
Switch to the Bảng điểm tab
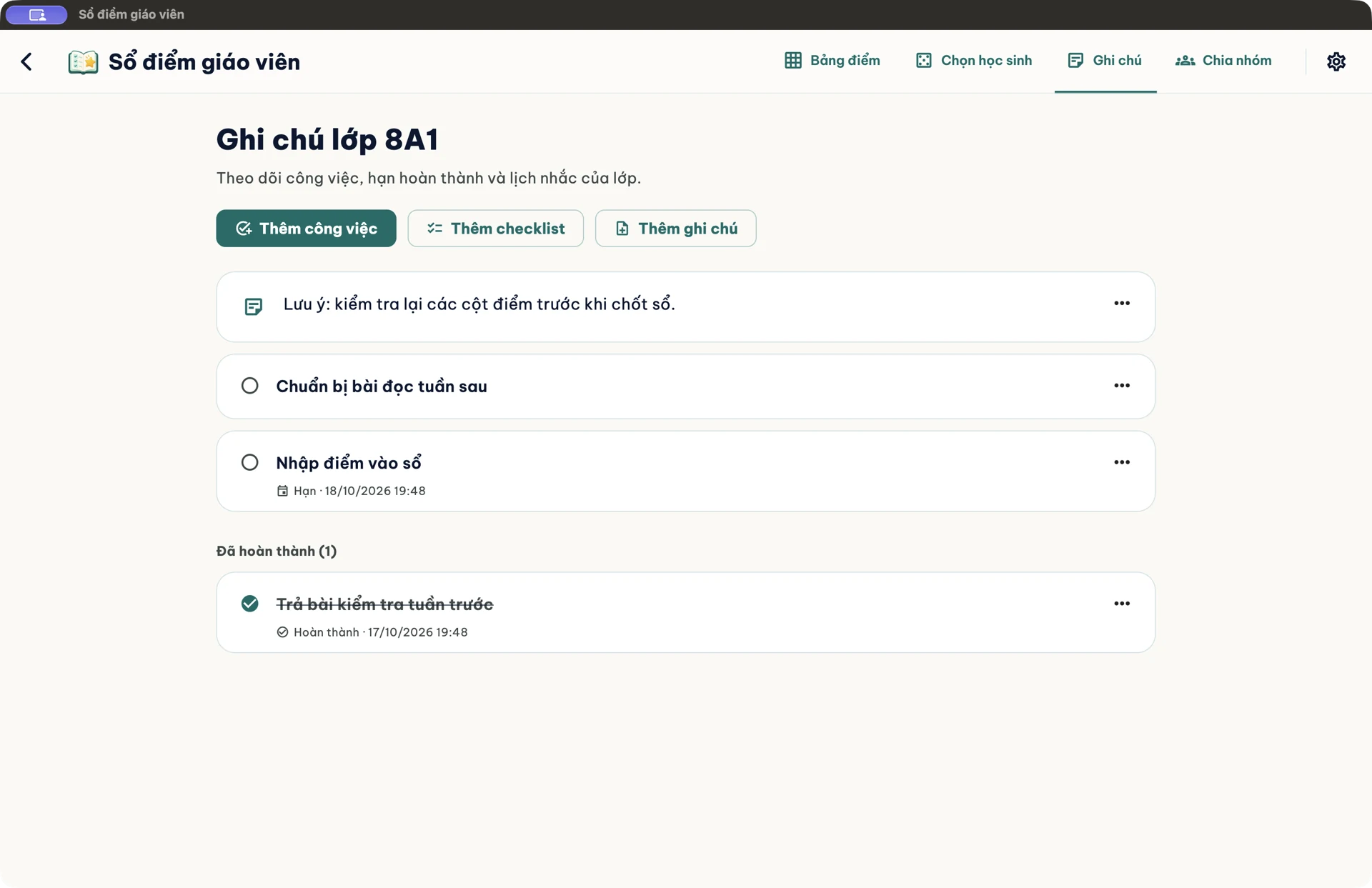[x=832, y=61]
